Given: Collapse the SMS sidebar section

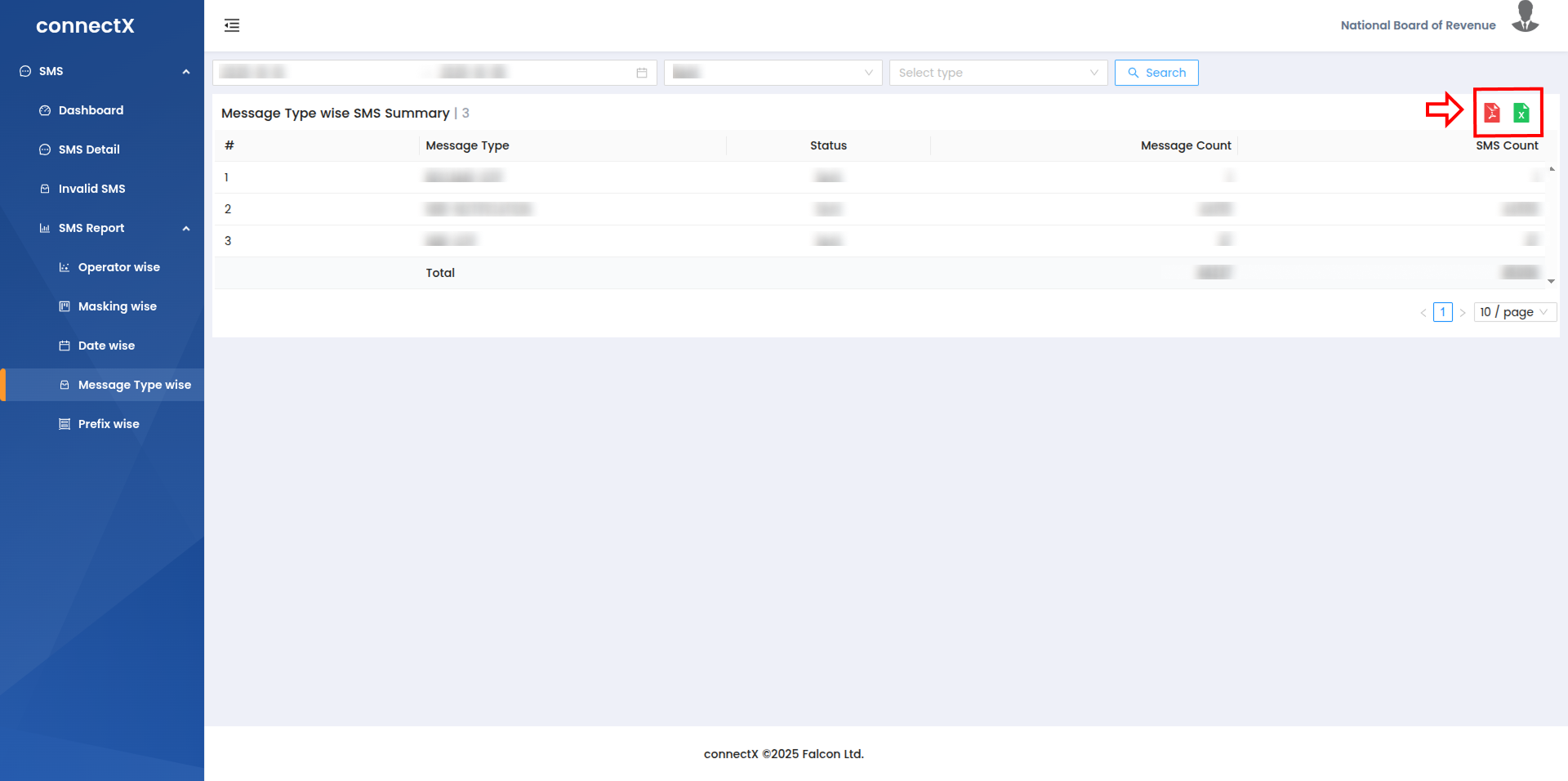Looking at the screenshot, I should coord(186,72).
